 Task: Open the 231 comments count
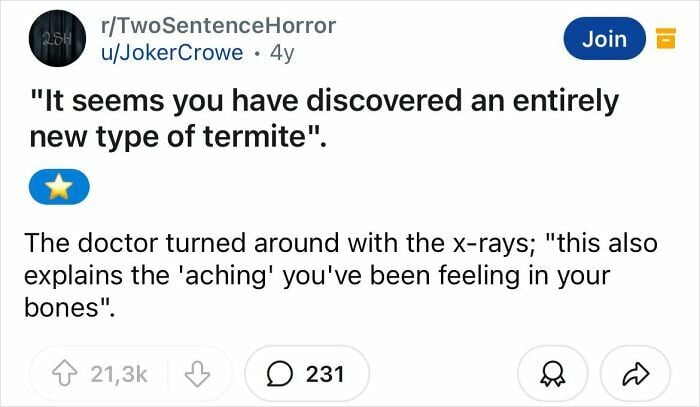pos(324,374)
